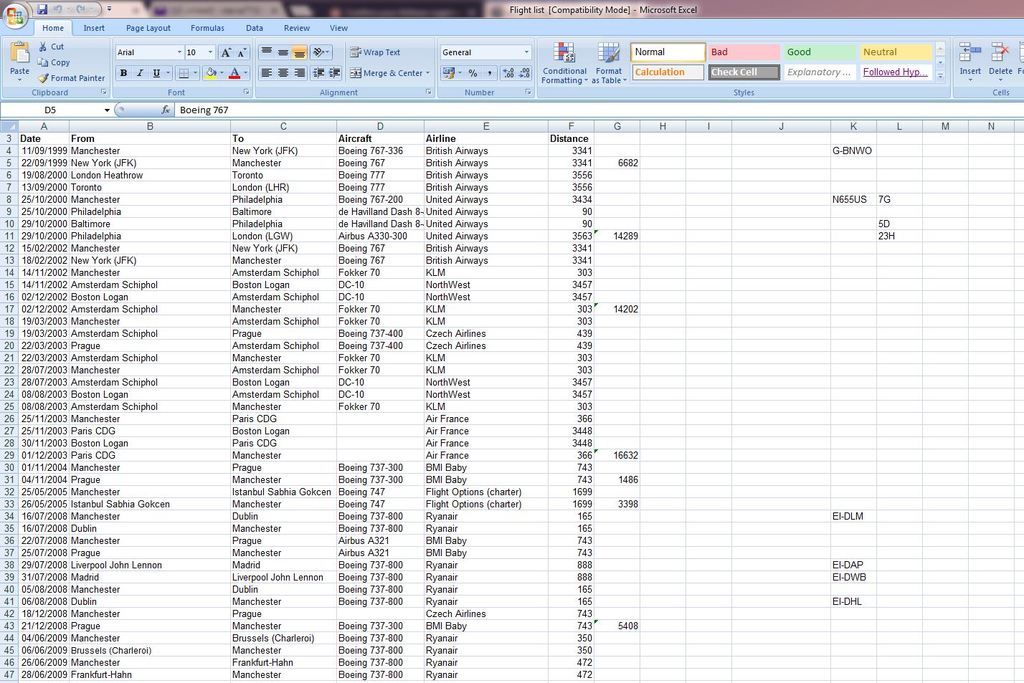Image resolution: width=1024 pixels, height=683 pixels.
Task: Click the formula bar showing Boeing 767
Action: pyautogui.click(x=598, y=110)
